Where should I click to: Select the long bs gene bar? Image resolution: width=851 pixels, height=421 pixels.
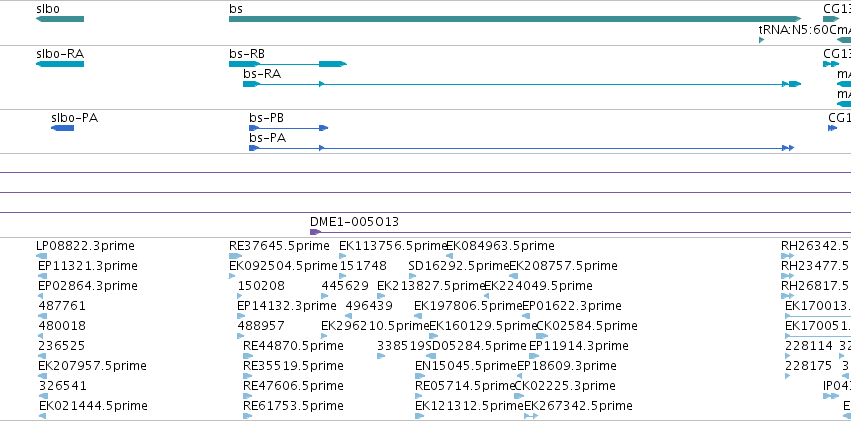(515, 19)
